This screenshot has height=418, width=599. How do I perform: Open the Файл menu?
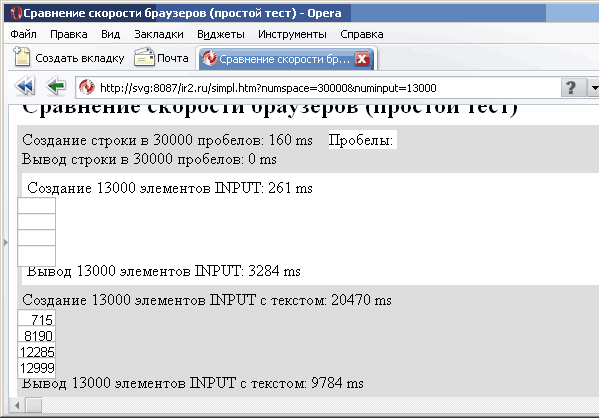pos(23,34)
